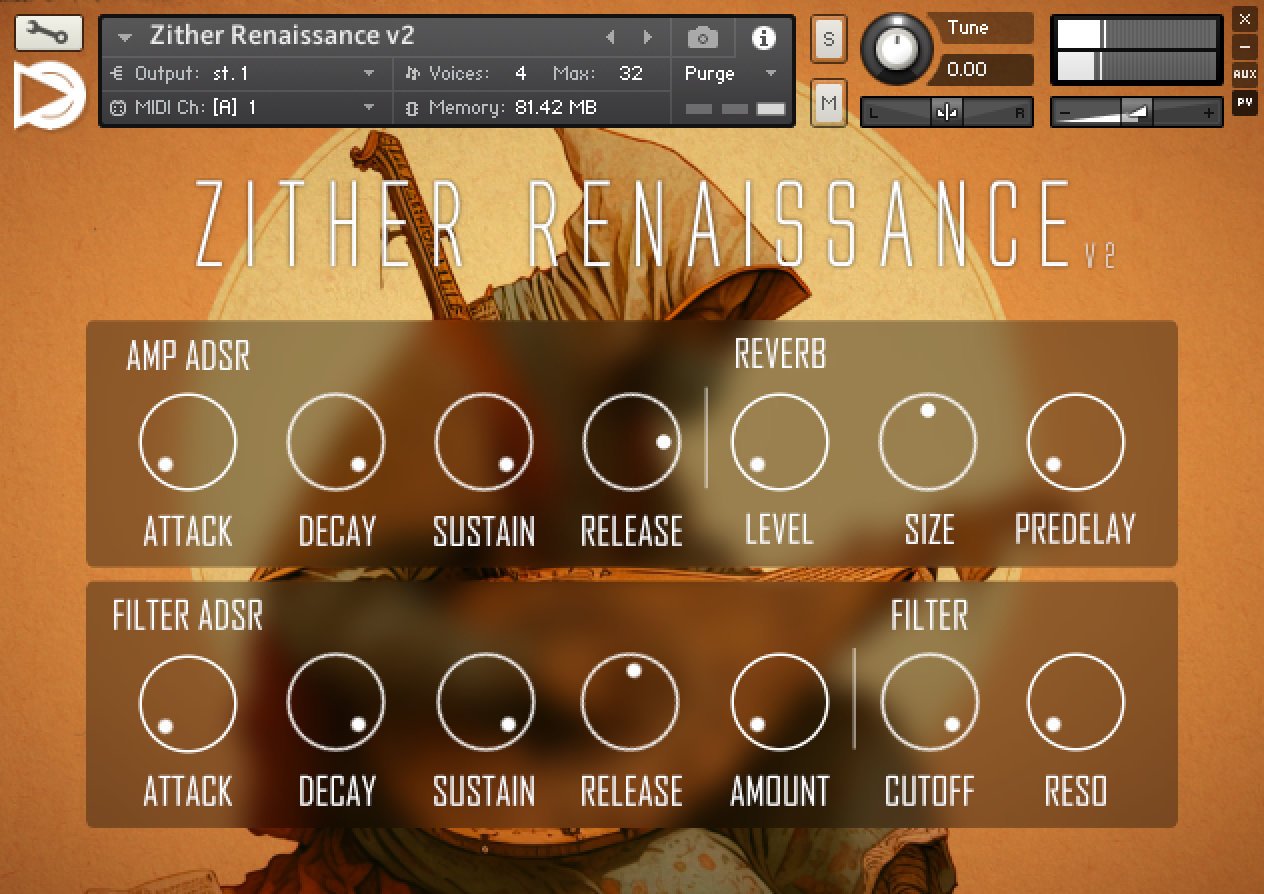Click the volume slider beside the meters
Screen dimensions: 1264x894
pos(1138,113)
